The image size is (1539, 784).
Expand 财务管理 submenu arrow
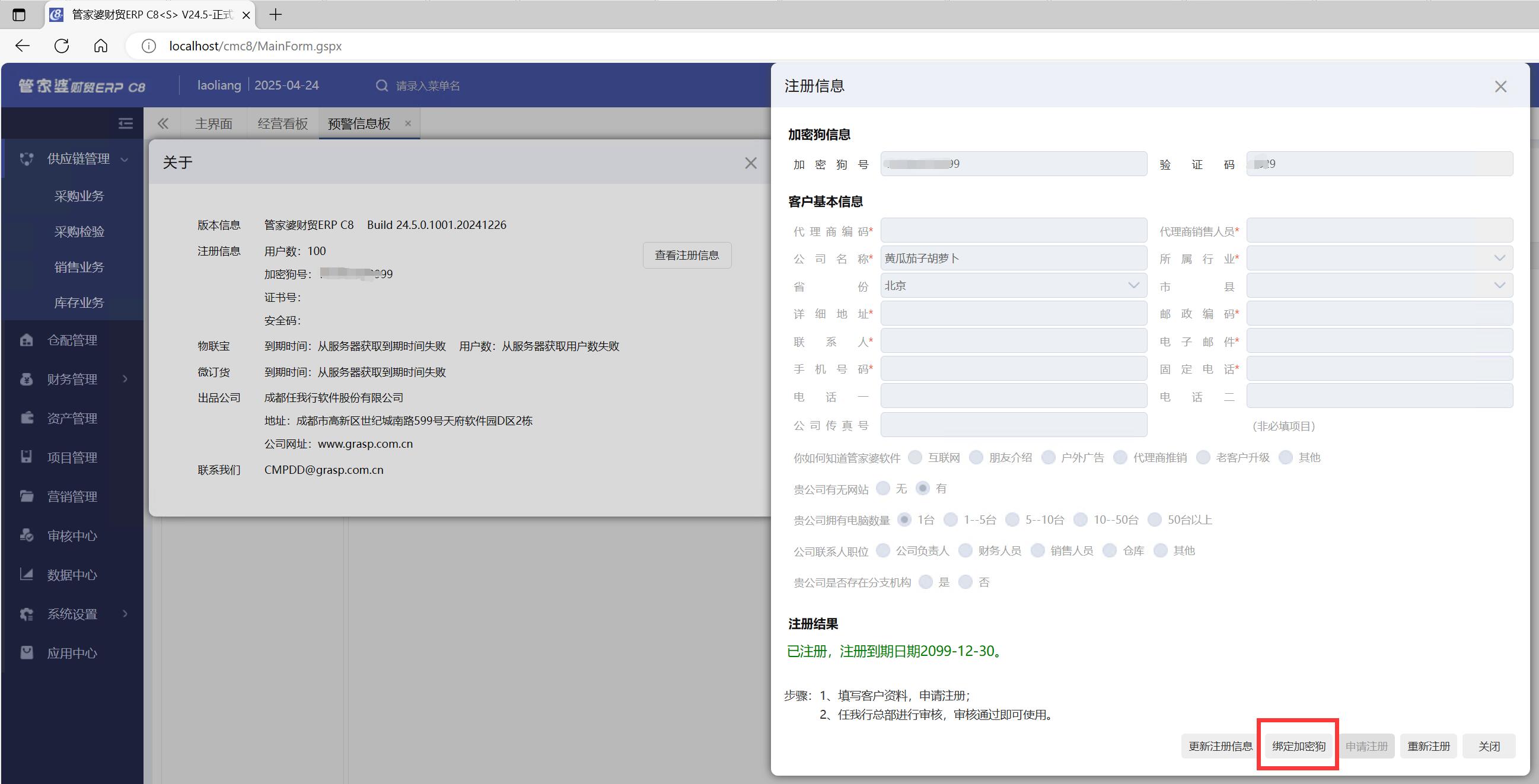[125, 379]
